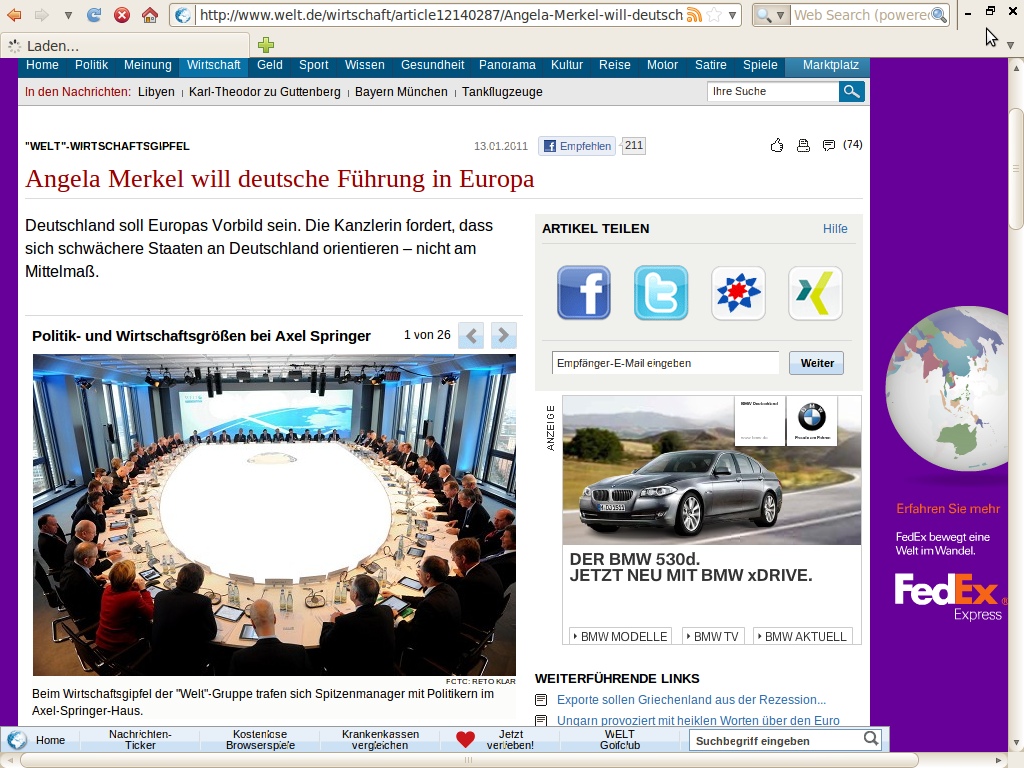Screen dimensions: 1024x768
Task: Share the article on Facebook icon
Action: [x=584, y=293]
